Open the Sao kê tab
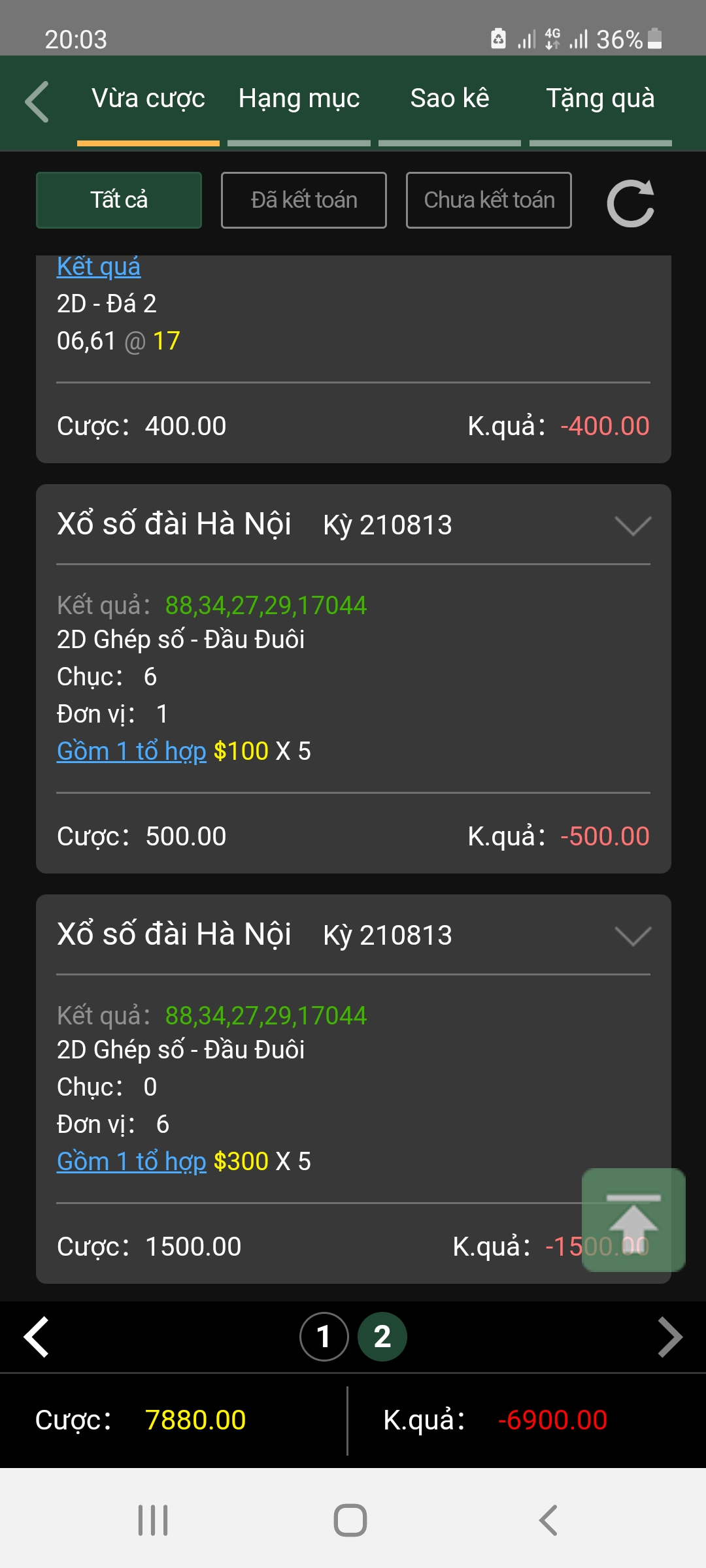 point(450,98)
